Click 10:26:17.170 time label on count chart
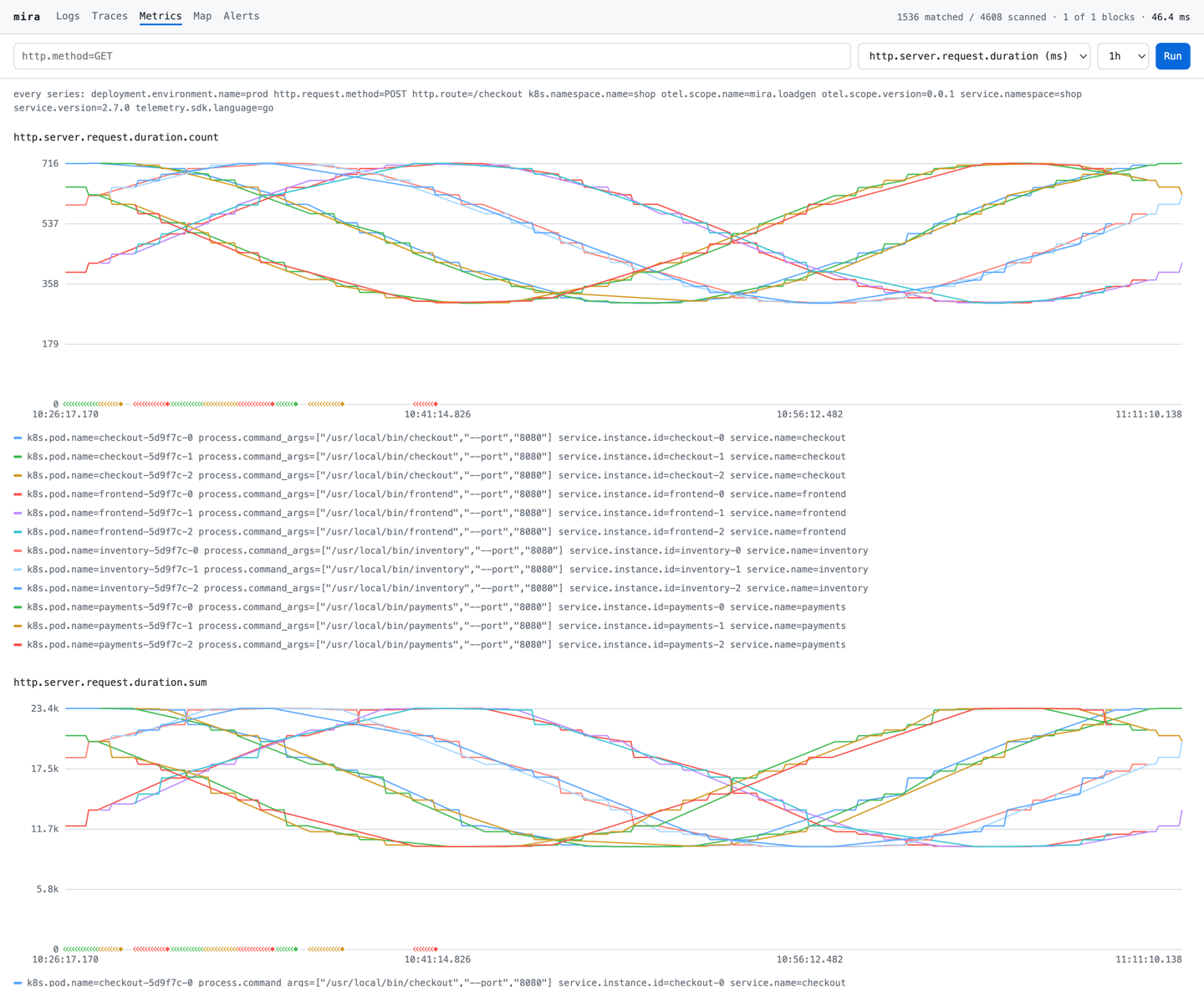This screenshot has width=1204, height=987. (65, 414)
